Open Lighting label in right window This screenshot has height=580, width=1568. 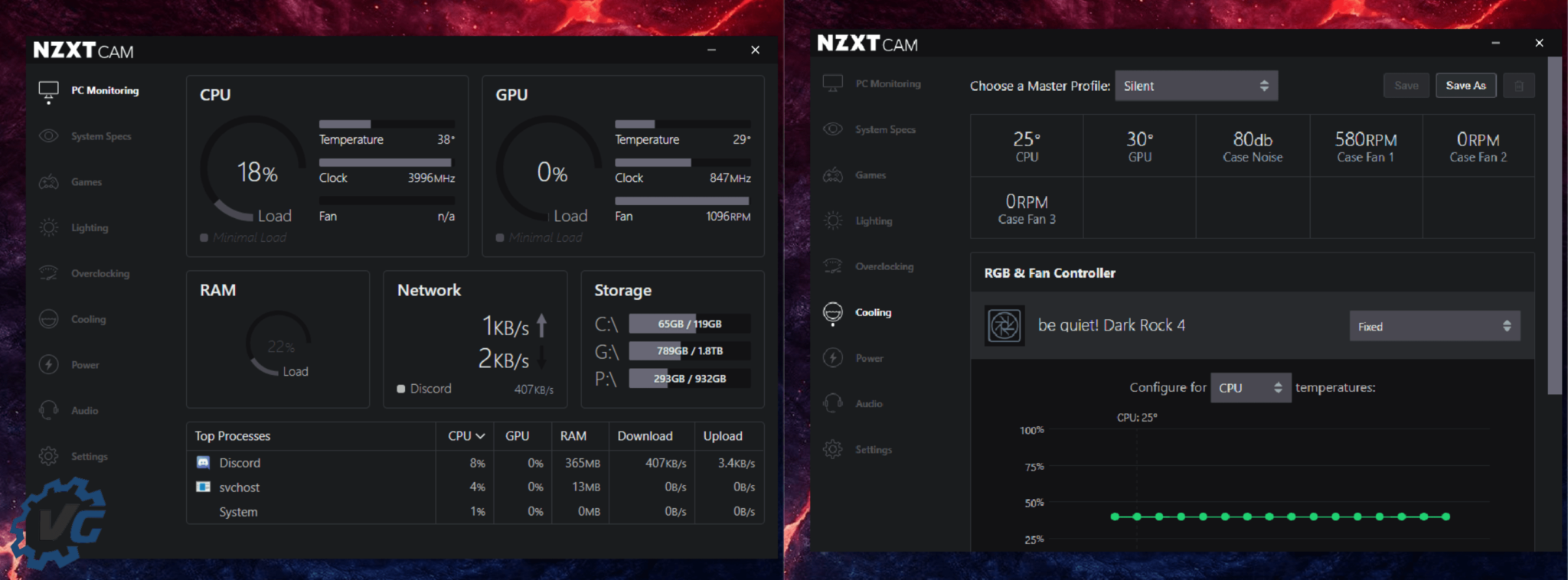[874, 221]
